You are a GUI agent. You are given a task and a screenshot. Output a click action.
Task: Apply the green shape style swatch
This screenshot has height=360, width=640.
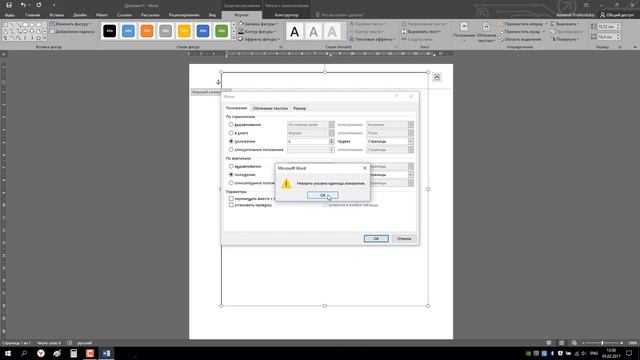pos(222,31)
